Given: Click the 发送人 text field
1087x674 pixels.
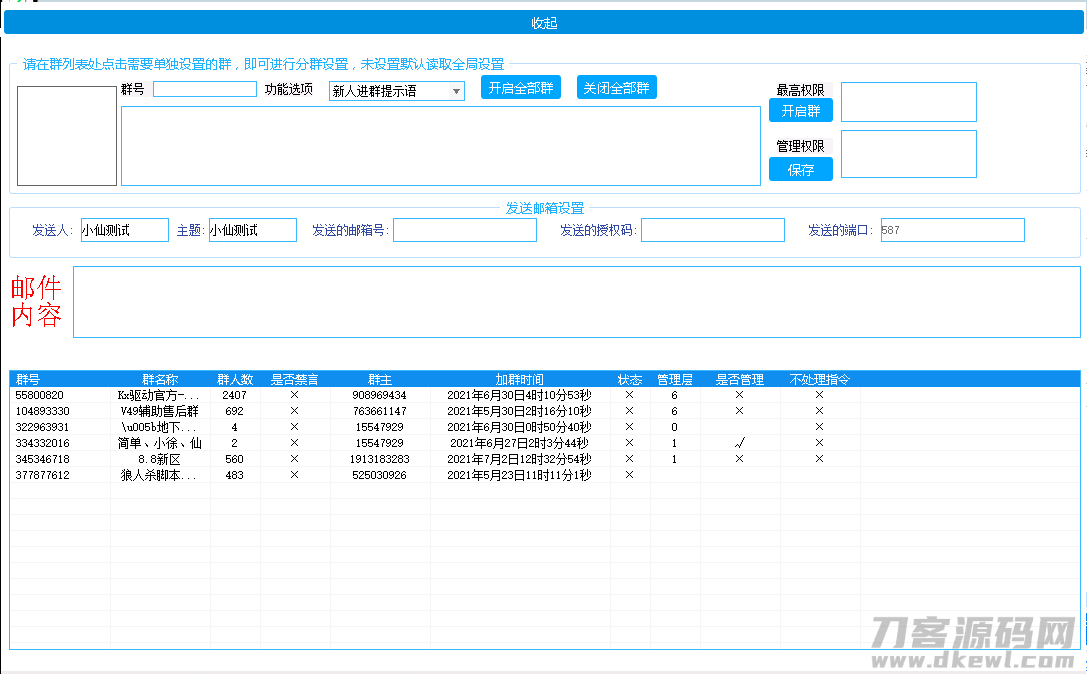Looking at the screenshot, I should point(125,230).
